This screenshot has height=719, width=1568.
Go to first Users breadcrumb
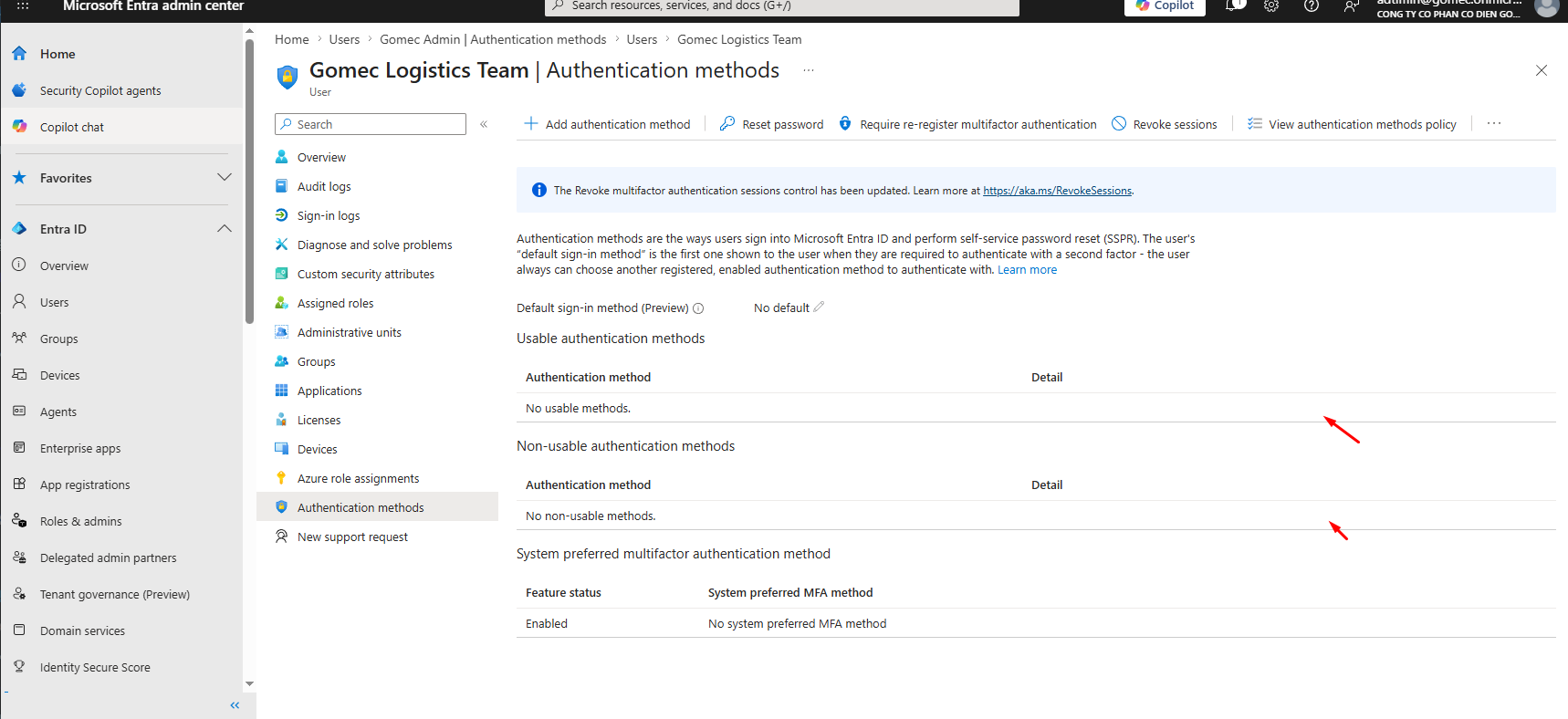[344, 39]
